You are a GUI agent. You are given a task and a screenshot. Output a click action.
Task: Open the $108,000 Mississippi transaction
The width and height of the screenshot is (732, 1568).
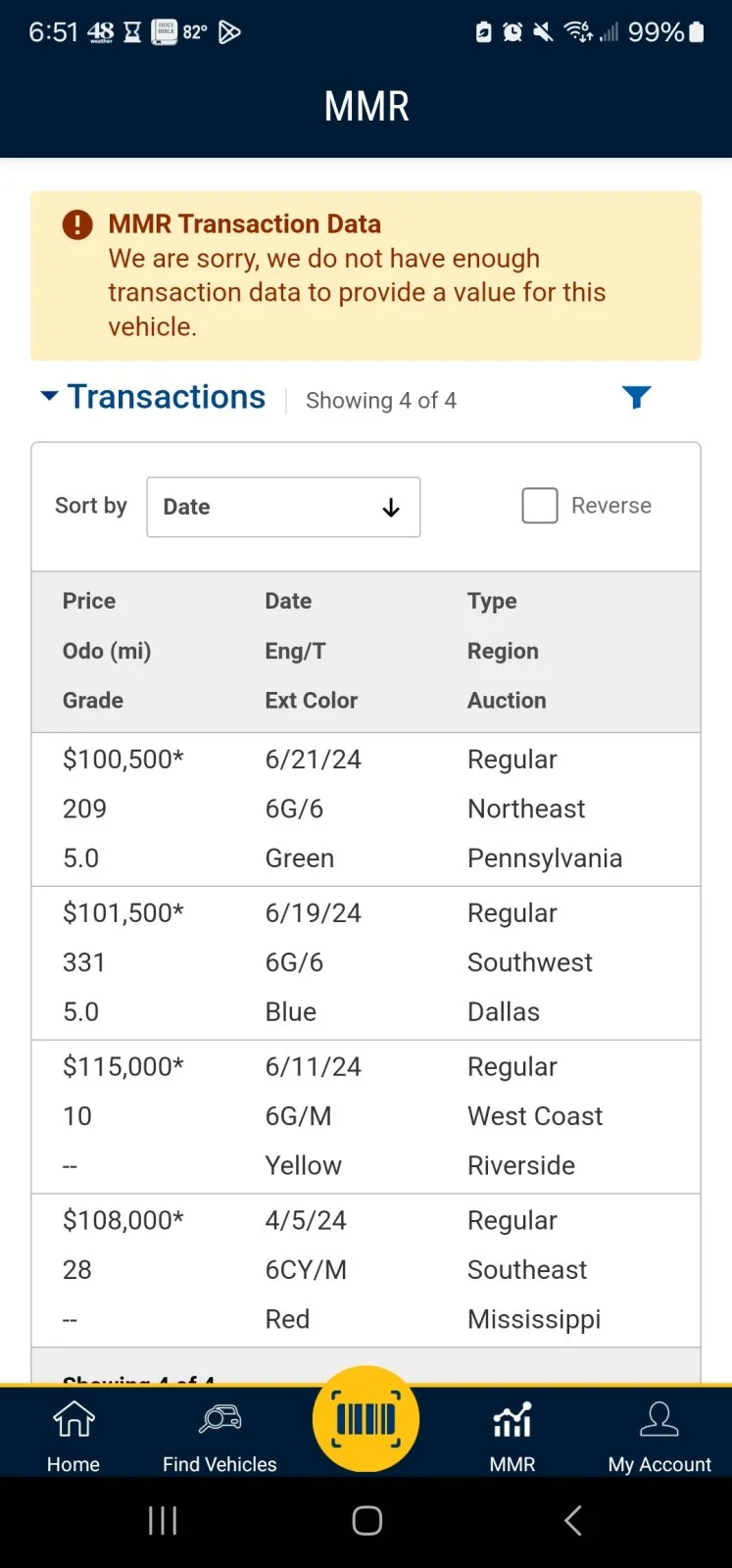[x=366, y=1269]
